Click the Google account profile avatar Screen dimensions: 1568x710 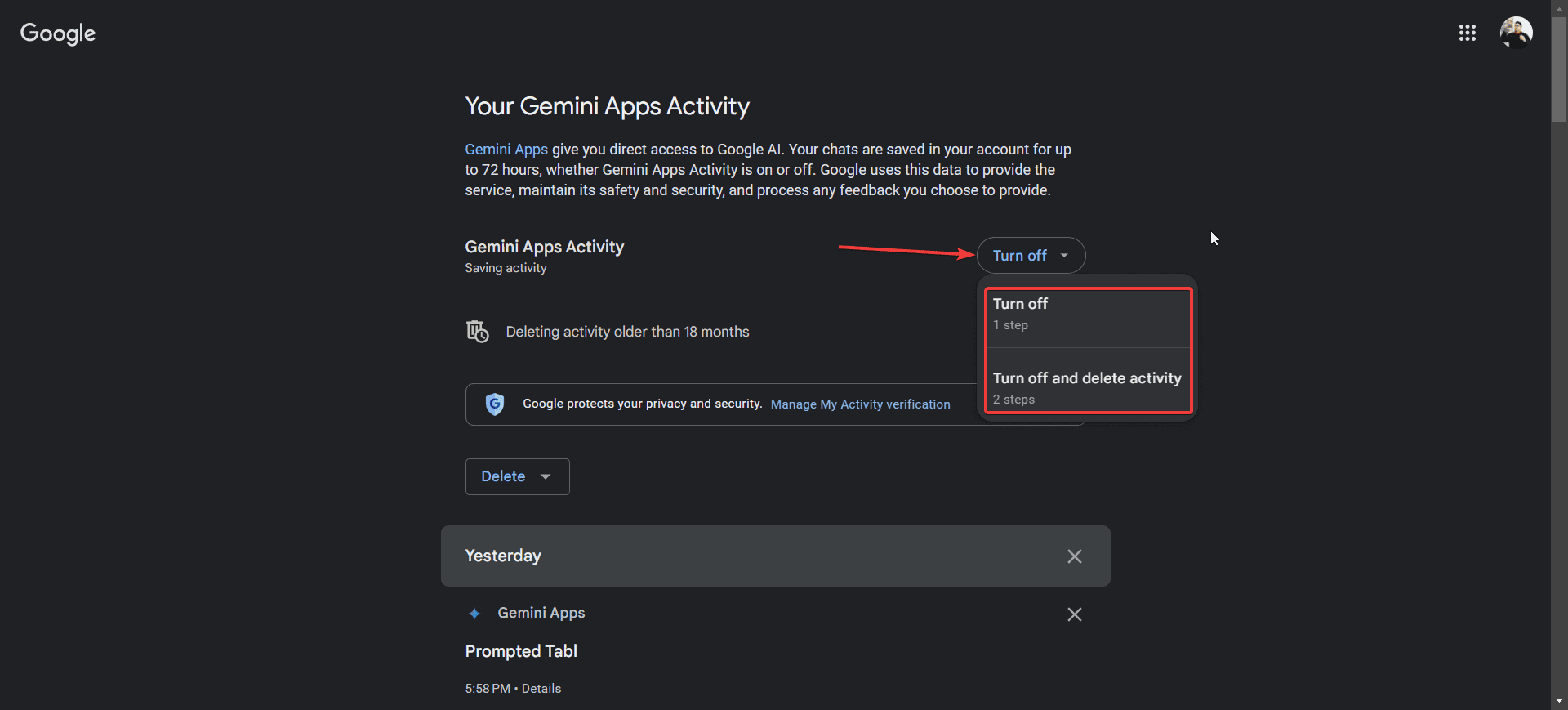point(1516,33)
